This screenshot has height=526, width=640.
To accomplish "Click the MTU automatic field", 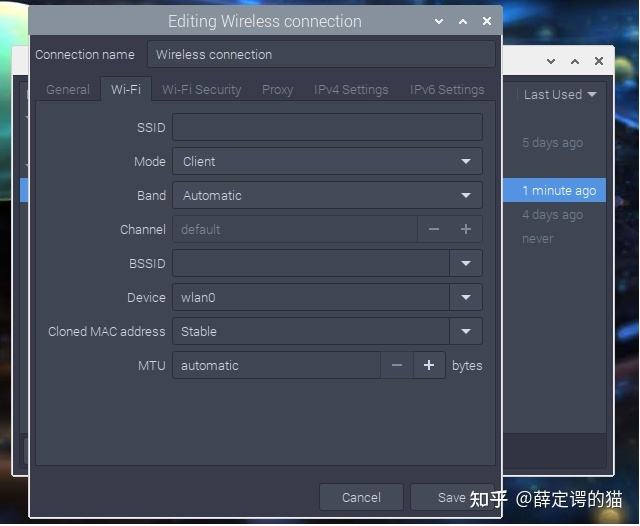I will pyautogui.click(x=277, y=365).
